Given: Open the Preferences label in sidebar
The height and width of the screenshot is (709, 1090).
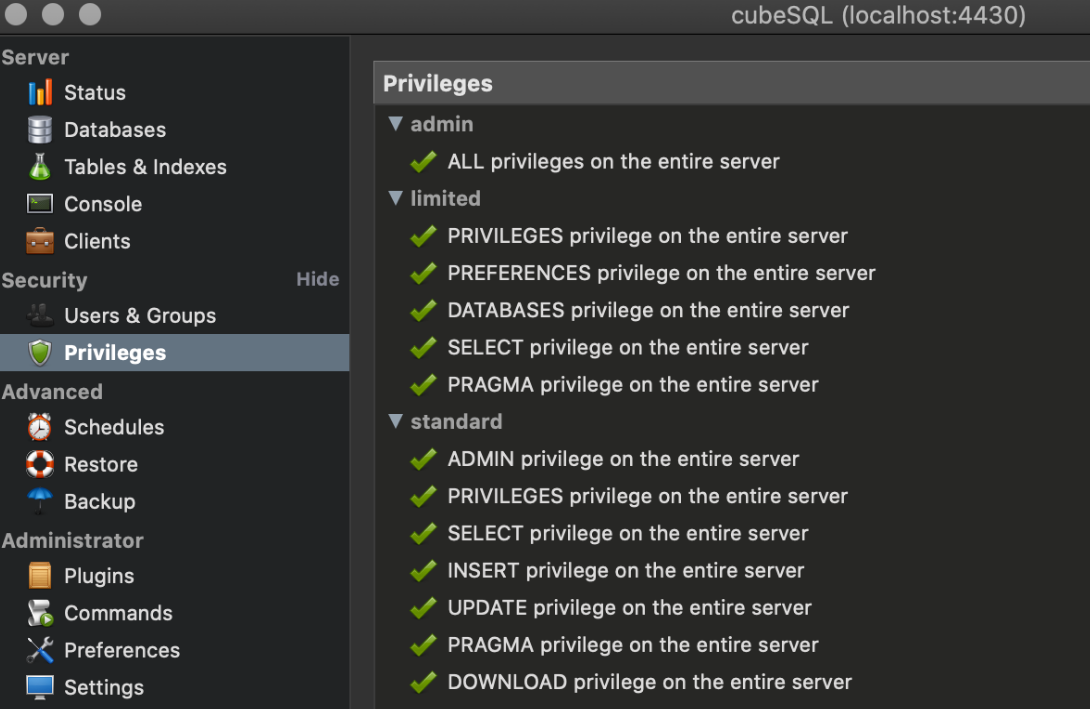Looking at the screenshot, I should (x=122, y=650).
